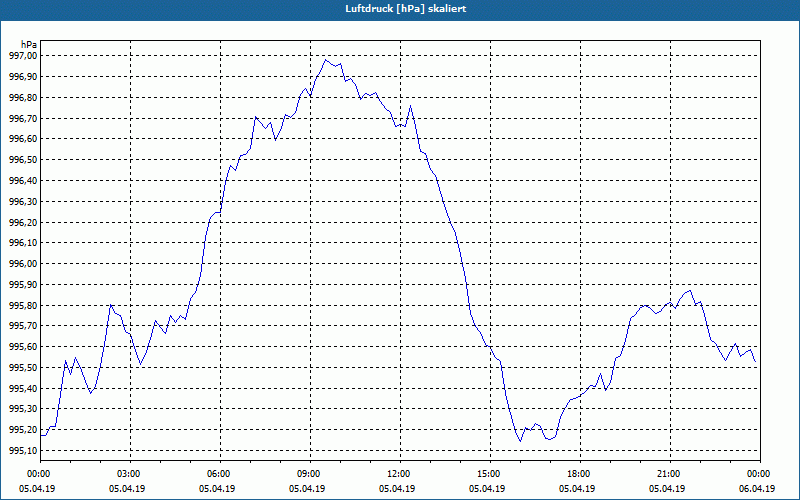Select the "997,00" y-axis label
Screen dimensions: 800x500
[x=23, y=56]
